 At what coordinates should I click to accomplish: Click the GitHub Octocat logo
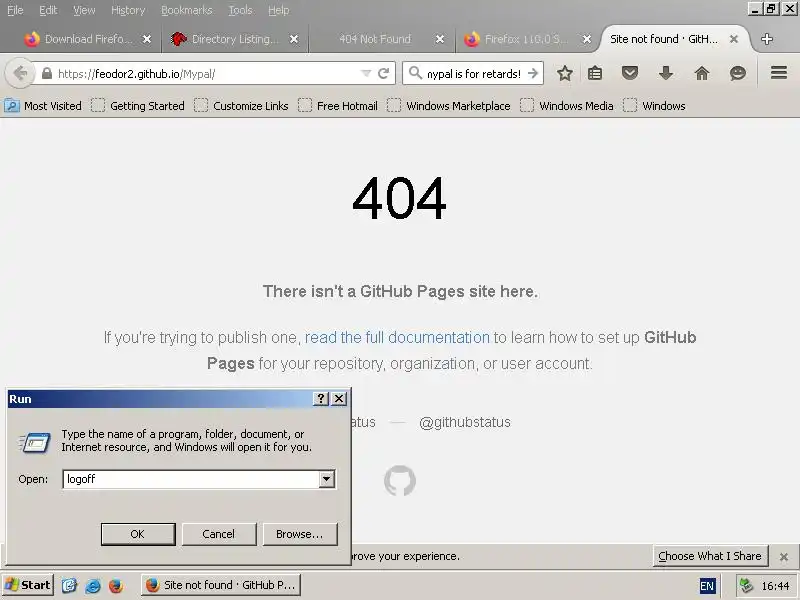(399, 480)
